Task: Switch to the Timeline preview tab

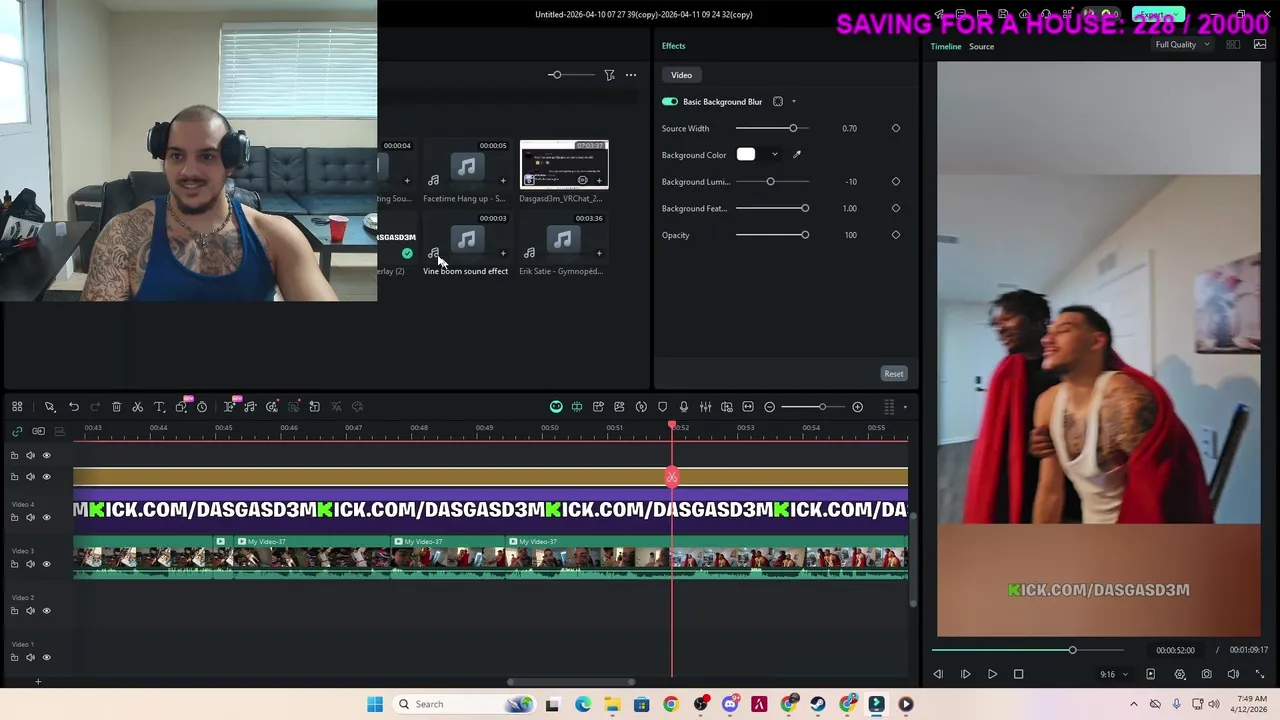Action: (x=945, y=46)
